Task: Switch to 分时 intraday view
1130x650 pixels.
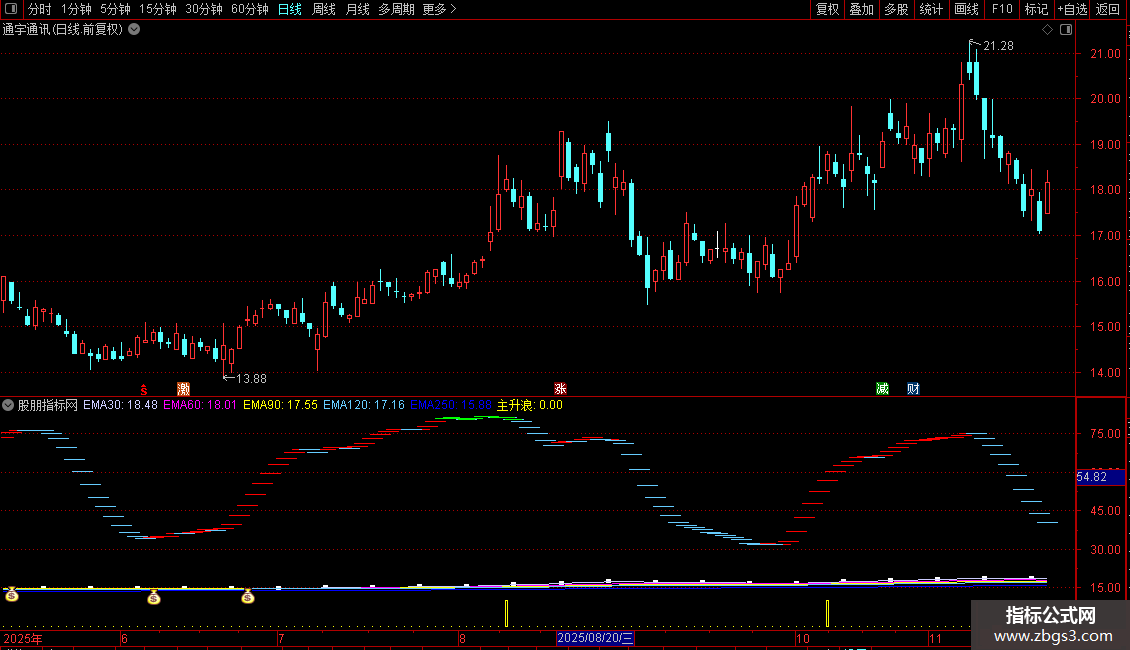Action: pyautogui.click(x=39, y=9)
